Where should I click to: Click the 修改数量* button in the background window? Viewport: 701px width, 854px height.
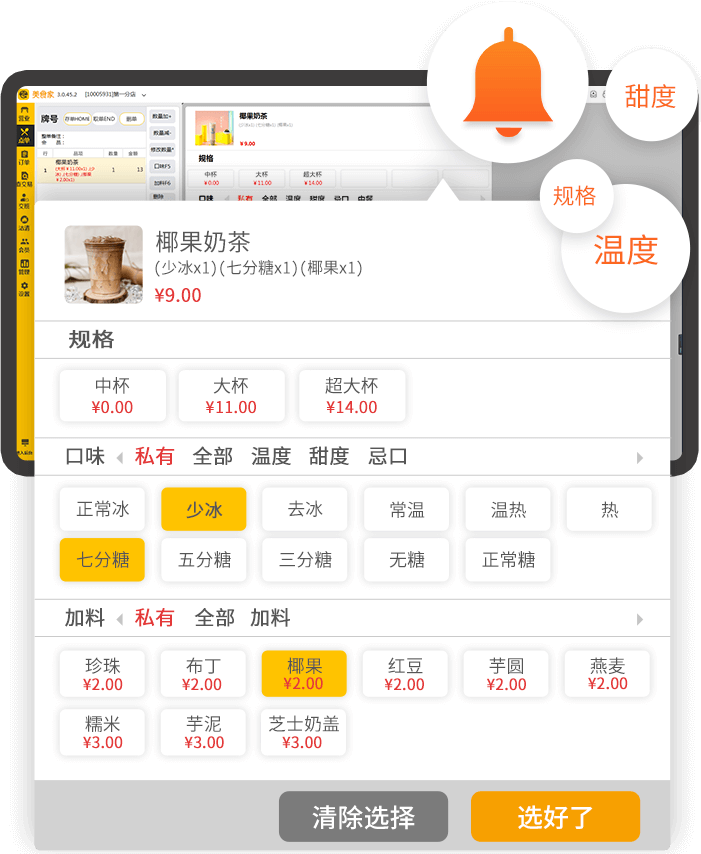click(162, 149)
